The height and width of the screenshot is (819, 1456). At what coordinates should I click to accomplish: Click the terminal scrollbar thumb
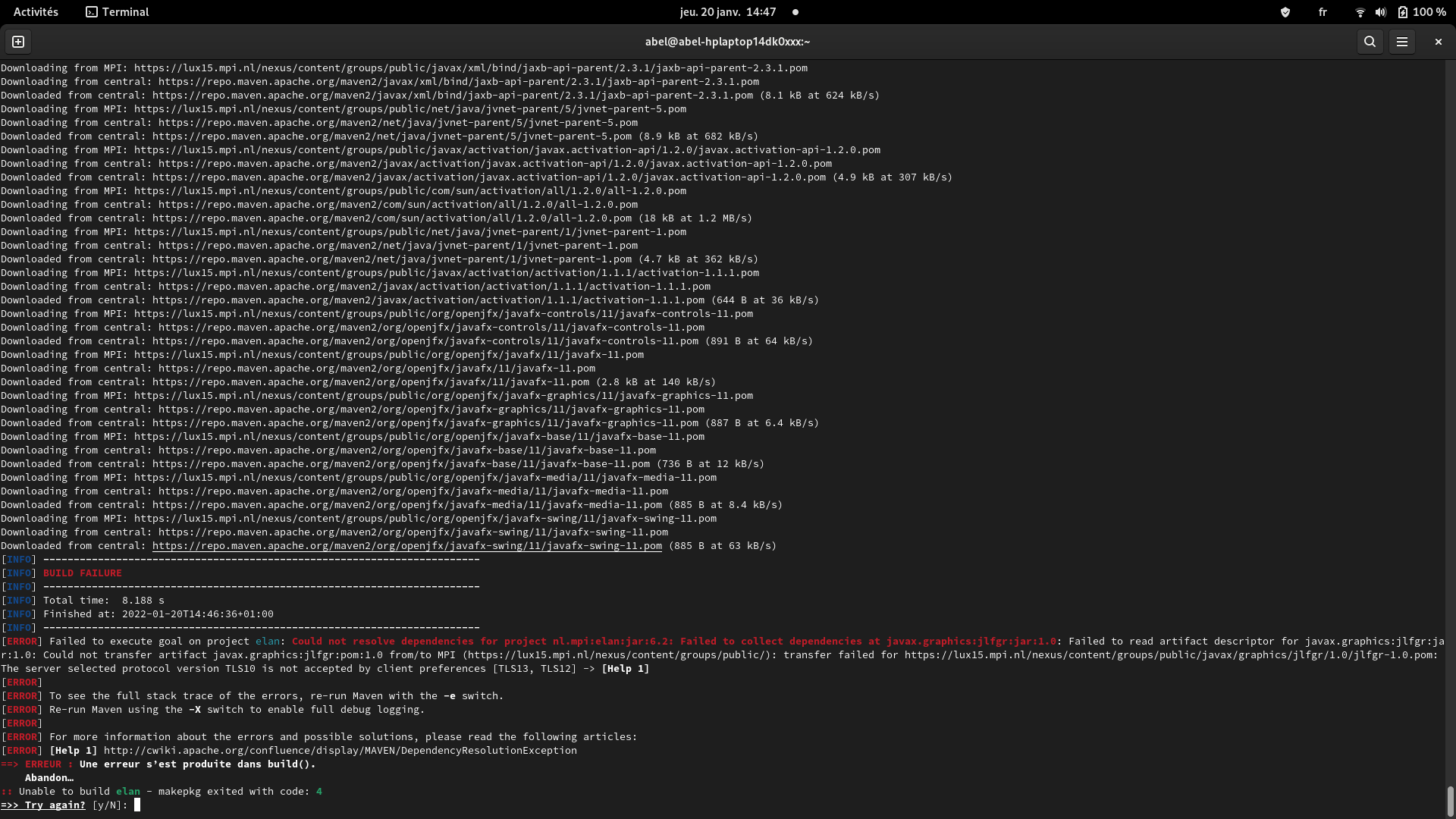click(x=1450, y=801)
